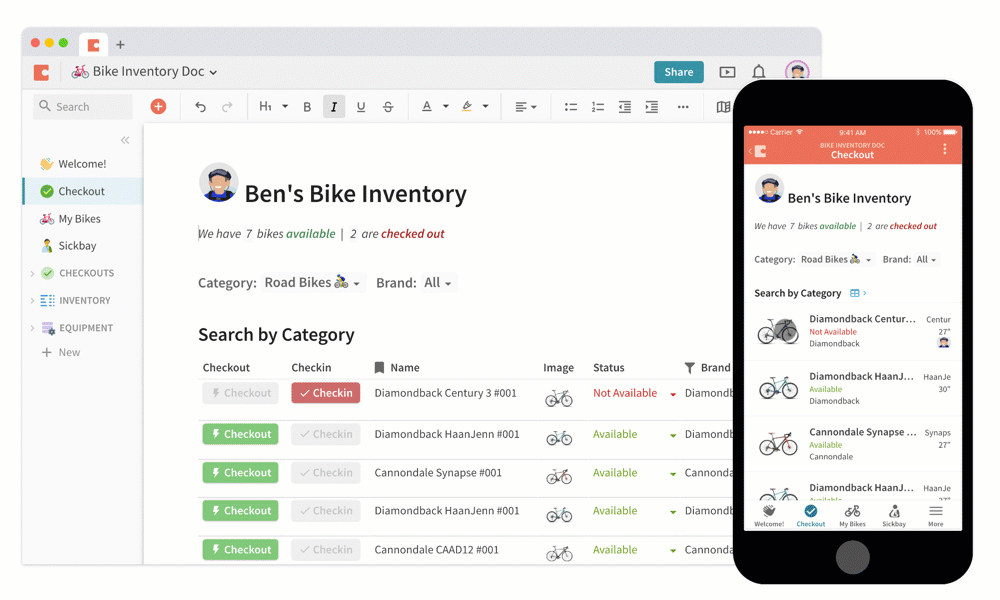Expand the INVENTORY section in the sidebar
The image size is (1000, 600).
click(x=80, y=300)
